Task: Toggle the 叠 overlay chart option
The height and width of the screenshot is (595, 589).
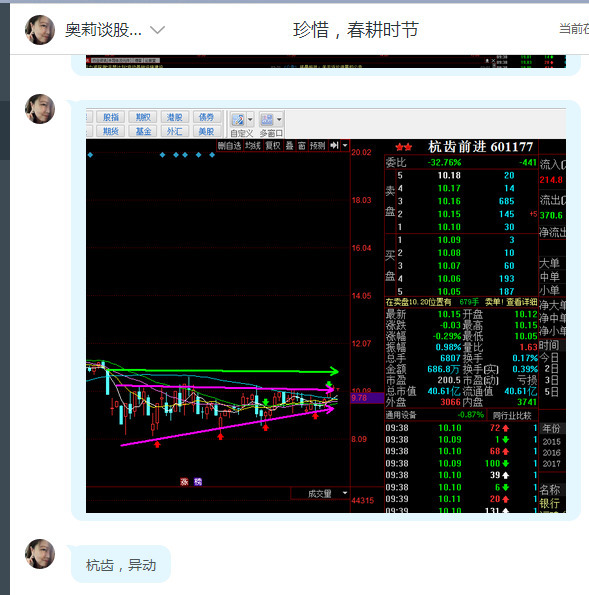Action: pos(289,145)
